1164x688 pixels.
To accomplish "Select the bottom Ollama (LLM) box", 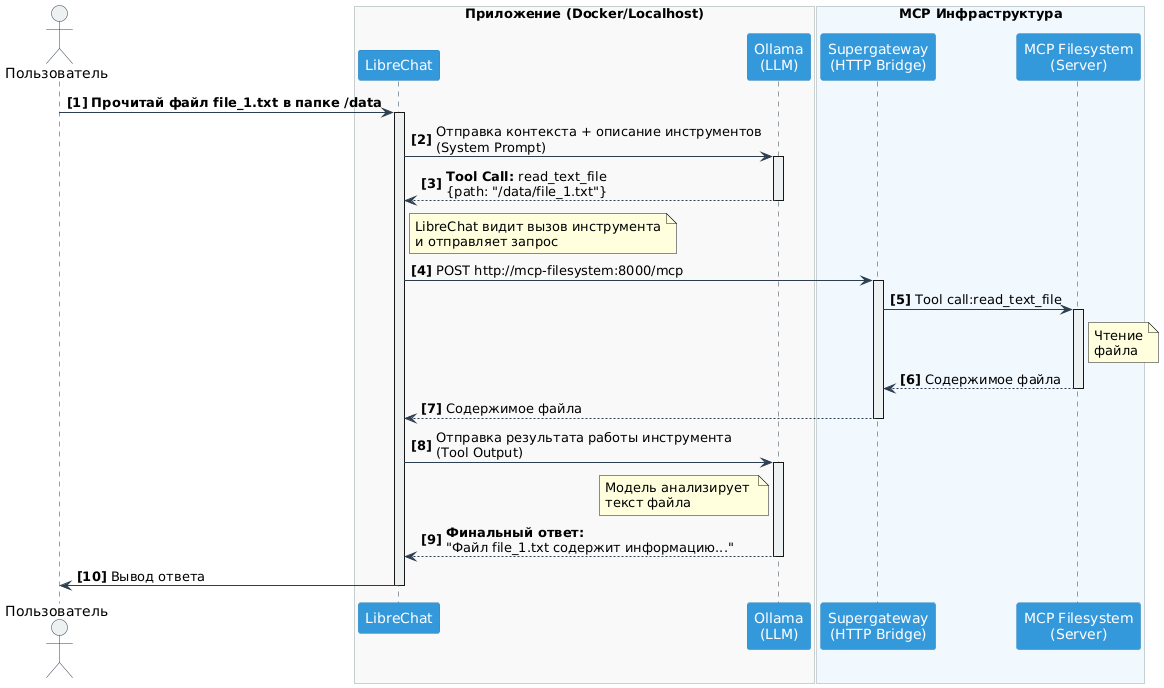I will click(778, 625).
